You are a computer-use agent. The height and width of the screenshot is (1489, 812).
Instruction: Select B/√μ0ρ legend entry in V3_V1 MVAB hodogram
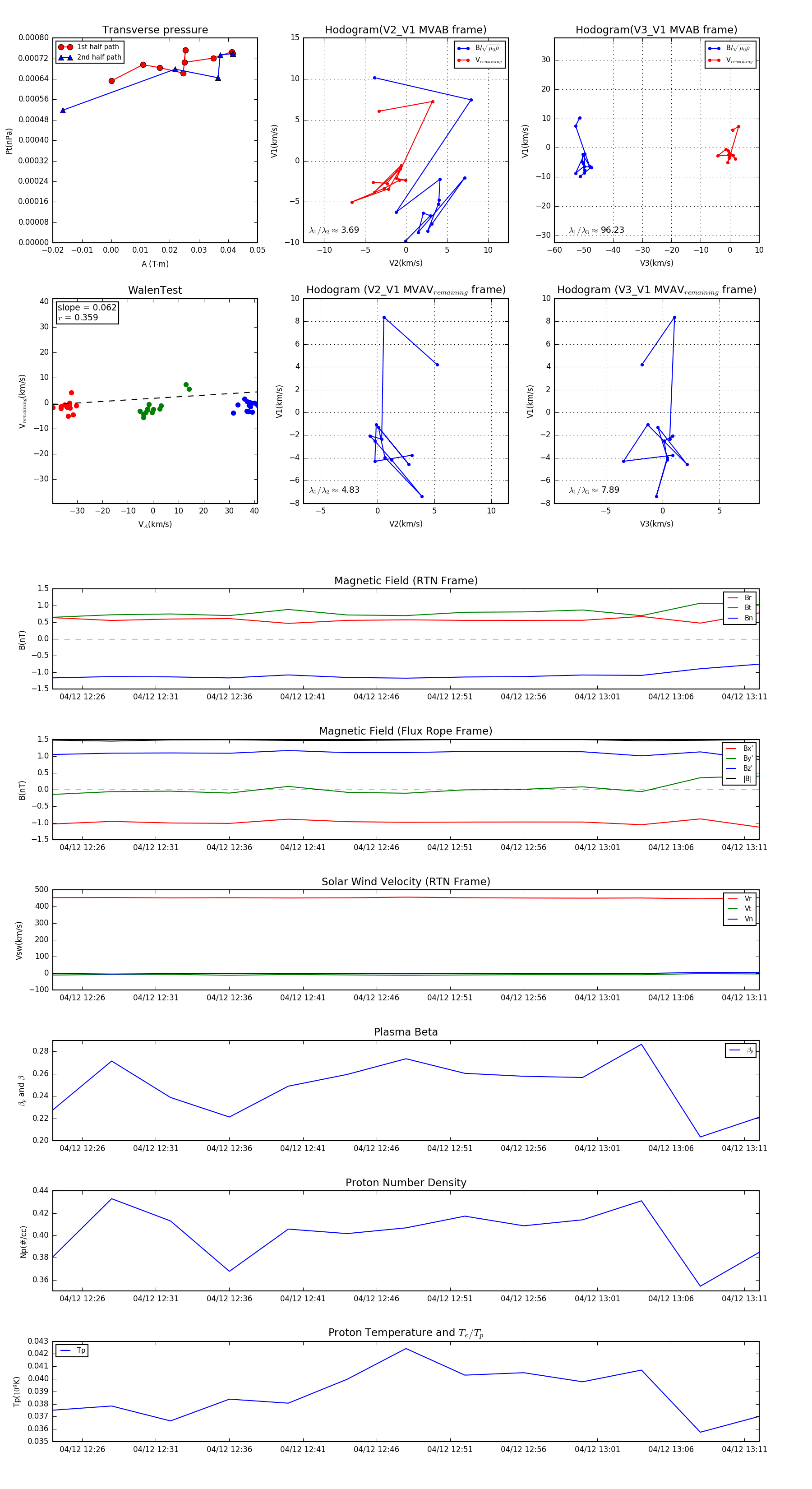(x=730, y=48)
